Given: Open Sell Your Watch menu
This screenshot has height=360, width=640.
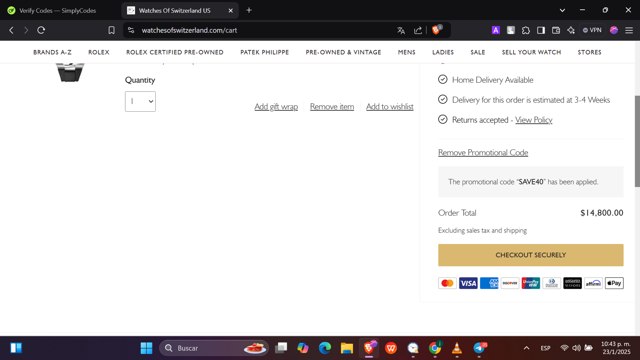Looking at the screenshot, I should 531,52.
